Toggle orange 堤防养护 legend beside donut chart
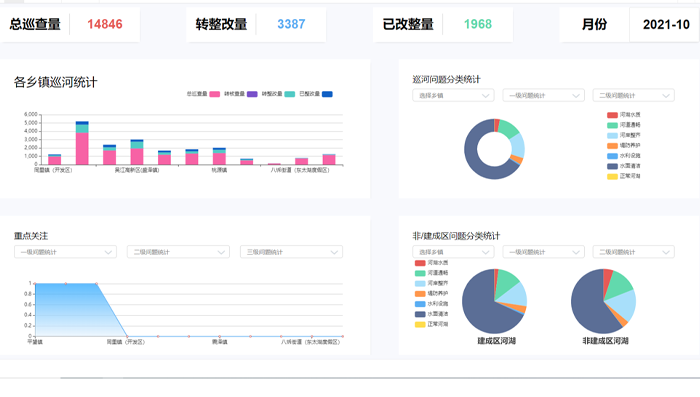 [x=624, y=146]
